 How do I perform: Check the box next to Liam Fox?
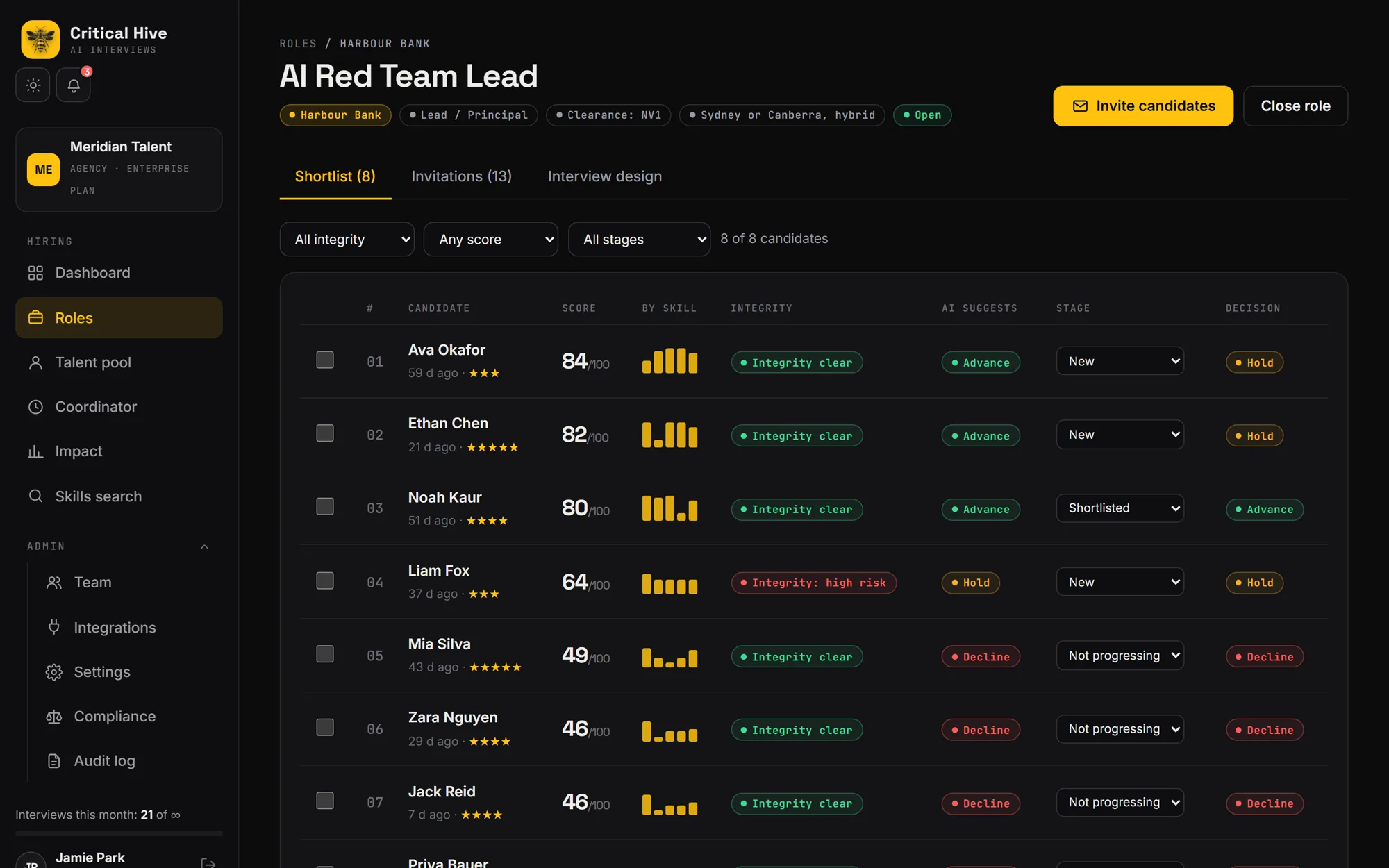(325, 581)
